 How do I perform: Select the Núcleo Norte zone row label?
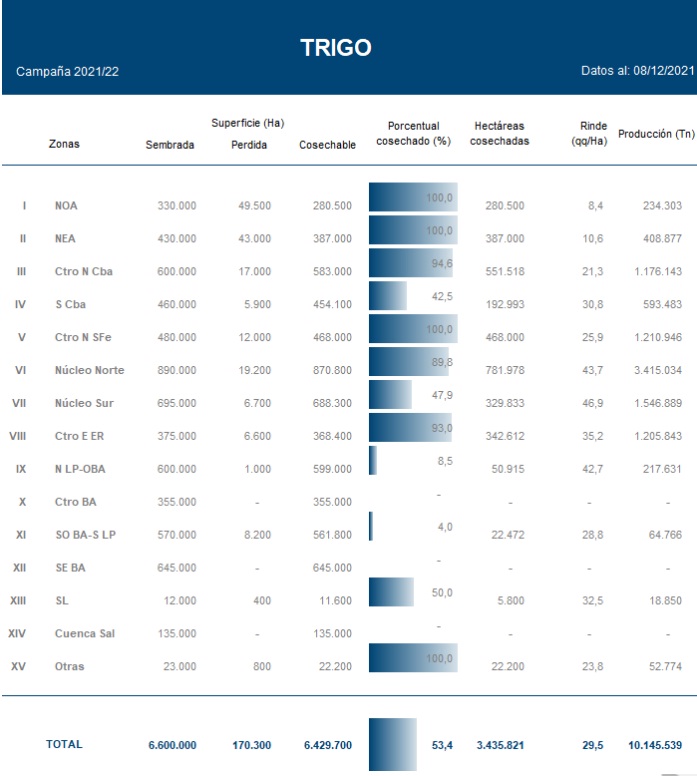point(90,370)
